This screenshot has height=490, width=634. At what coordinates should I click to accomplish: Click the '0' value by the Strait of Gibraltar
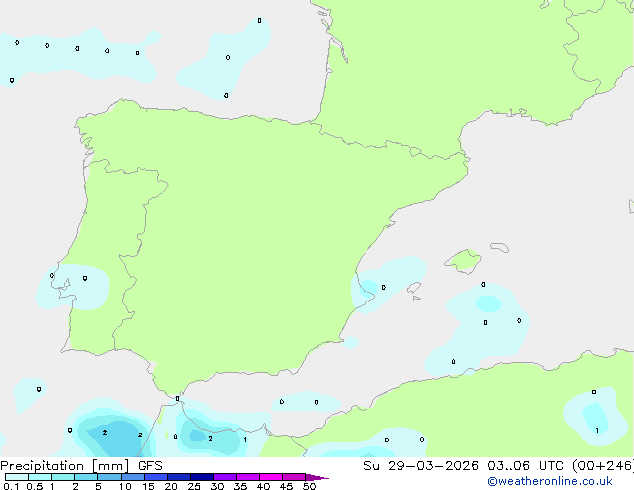click(x=177, y=399)
